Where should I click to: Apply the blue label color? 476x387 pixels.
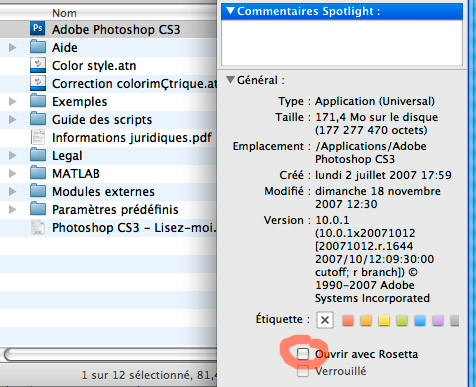(x=420, y=320)
